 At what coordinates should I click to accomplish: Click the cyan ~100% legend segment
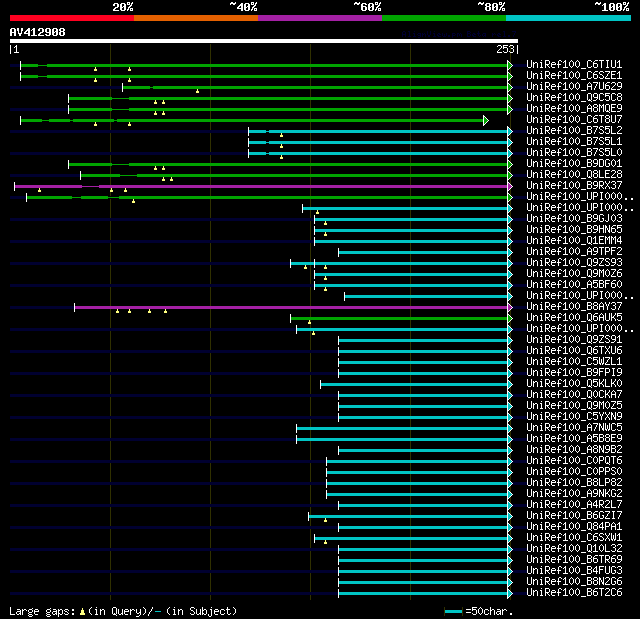(x=569, y=18)
